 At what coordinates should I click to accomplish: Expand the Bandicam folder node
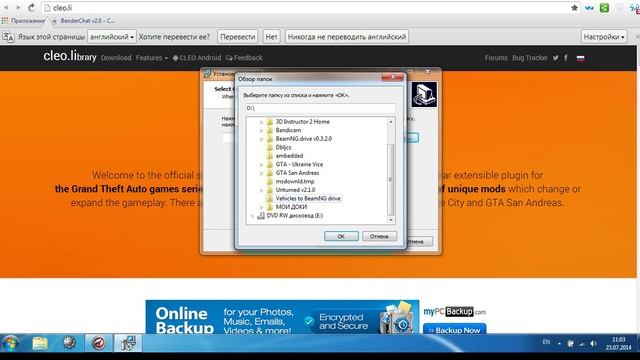pos(262,131)
